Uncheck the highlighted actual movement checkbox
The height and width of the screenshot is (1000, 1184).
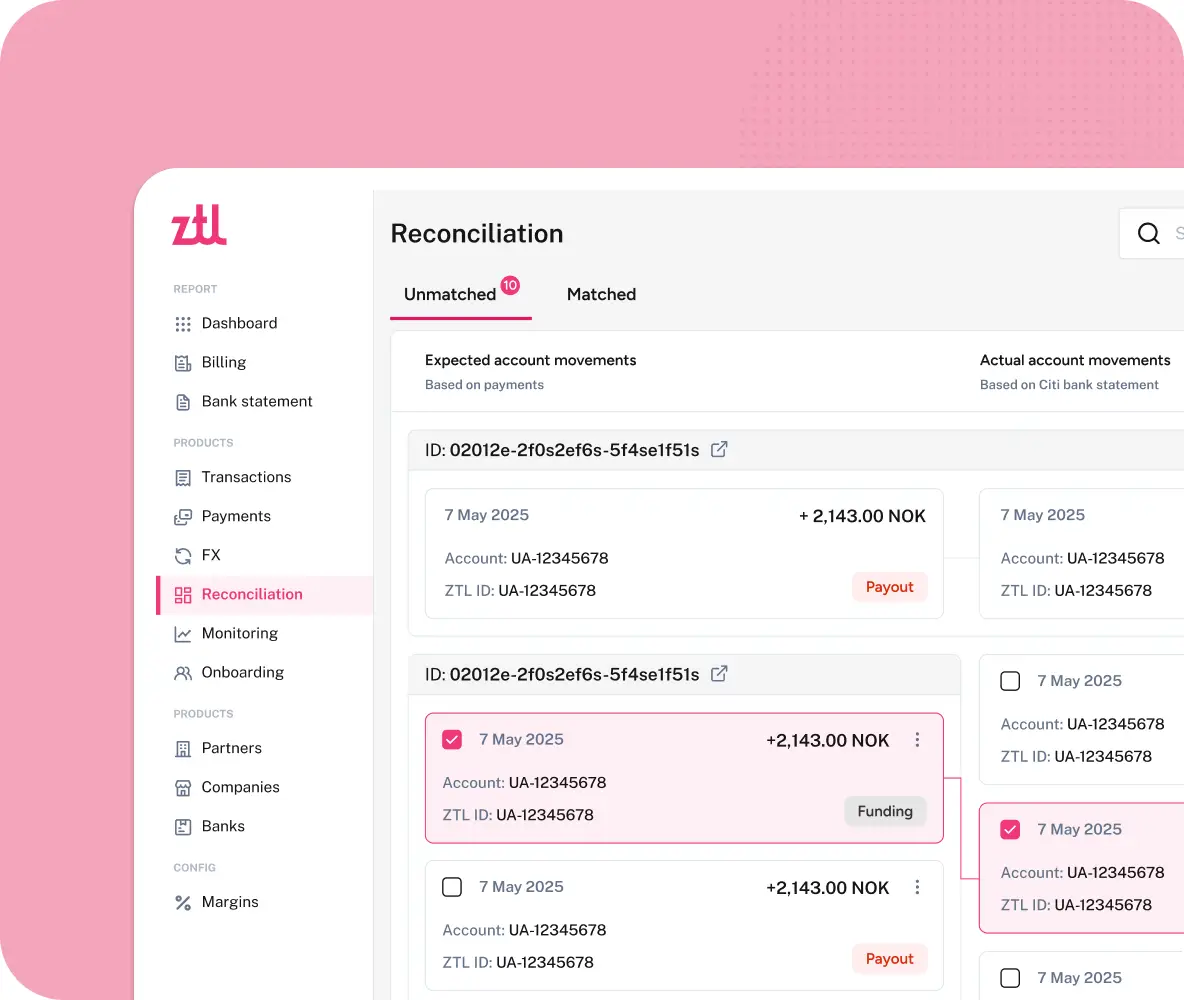click(x=1010, y=829)
